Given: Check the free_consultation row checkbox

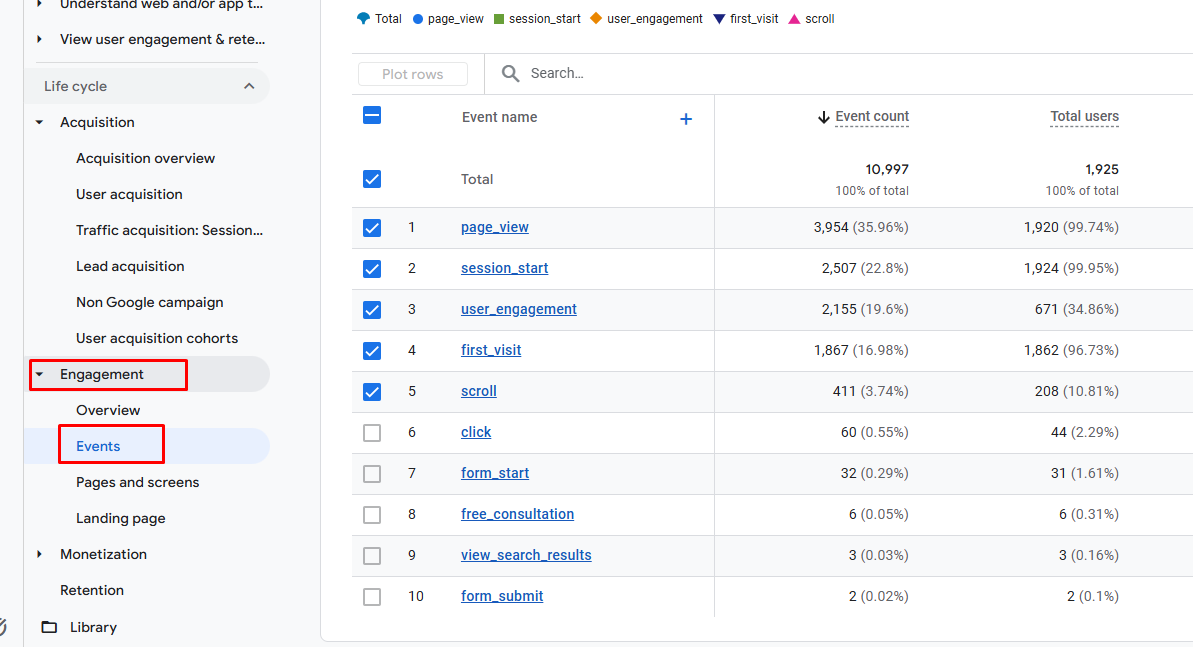Looking at the screenshot, I should pyautogui.click(x=372, y=515).
